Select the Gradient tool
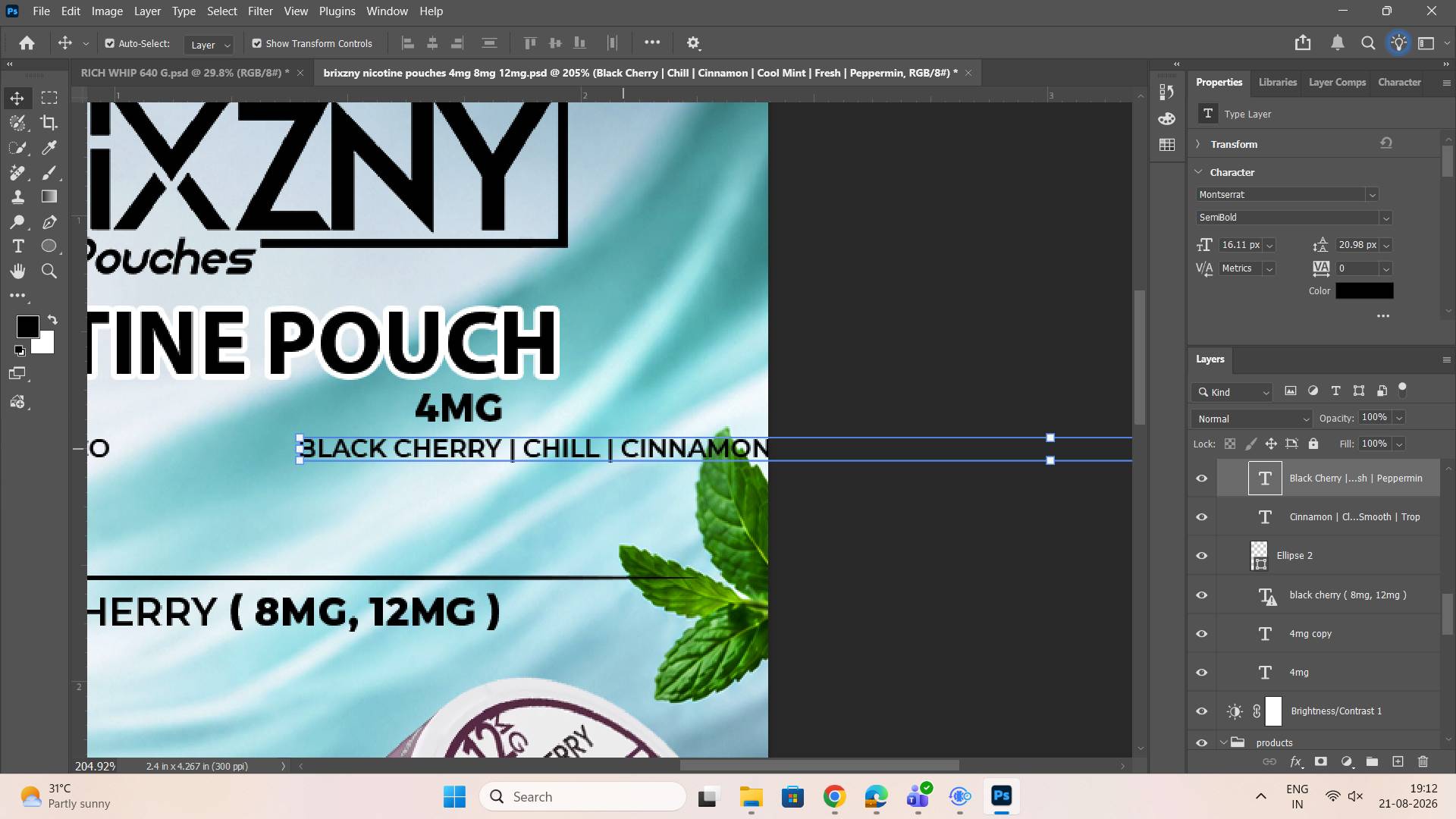Viewport: 1456px width, 819px height. tap(49, 197)
